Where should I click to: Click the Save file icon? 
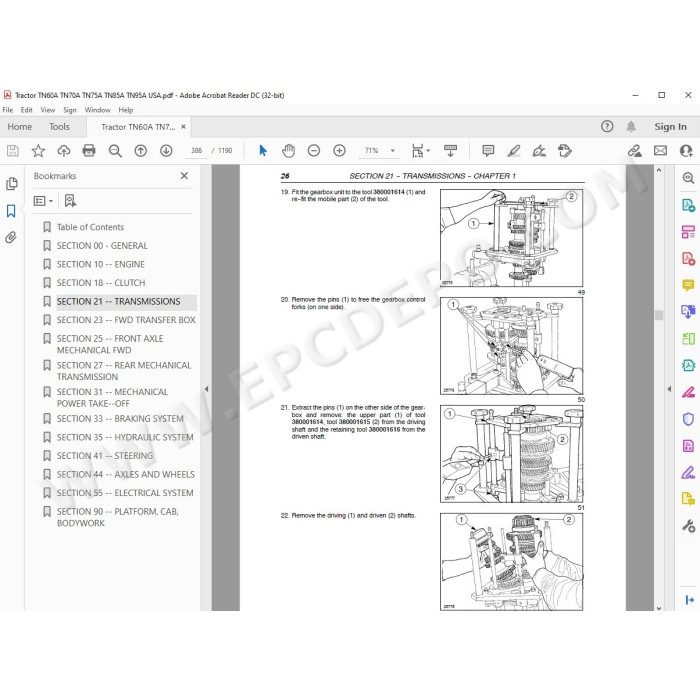[13, 151]
